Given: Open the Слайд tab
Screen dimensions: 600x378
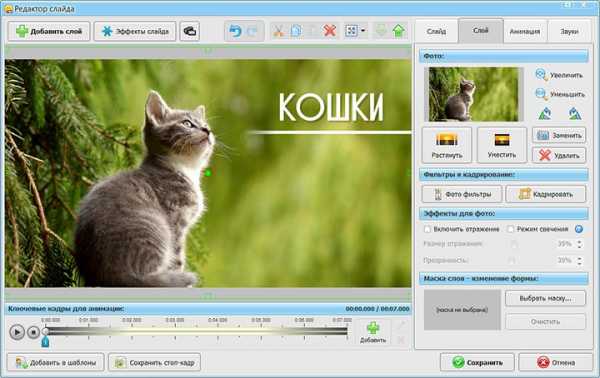Looking at the screenshot, I should click(x=436, y=31).
